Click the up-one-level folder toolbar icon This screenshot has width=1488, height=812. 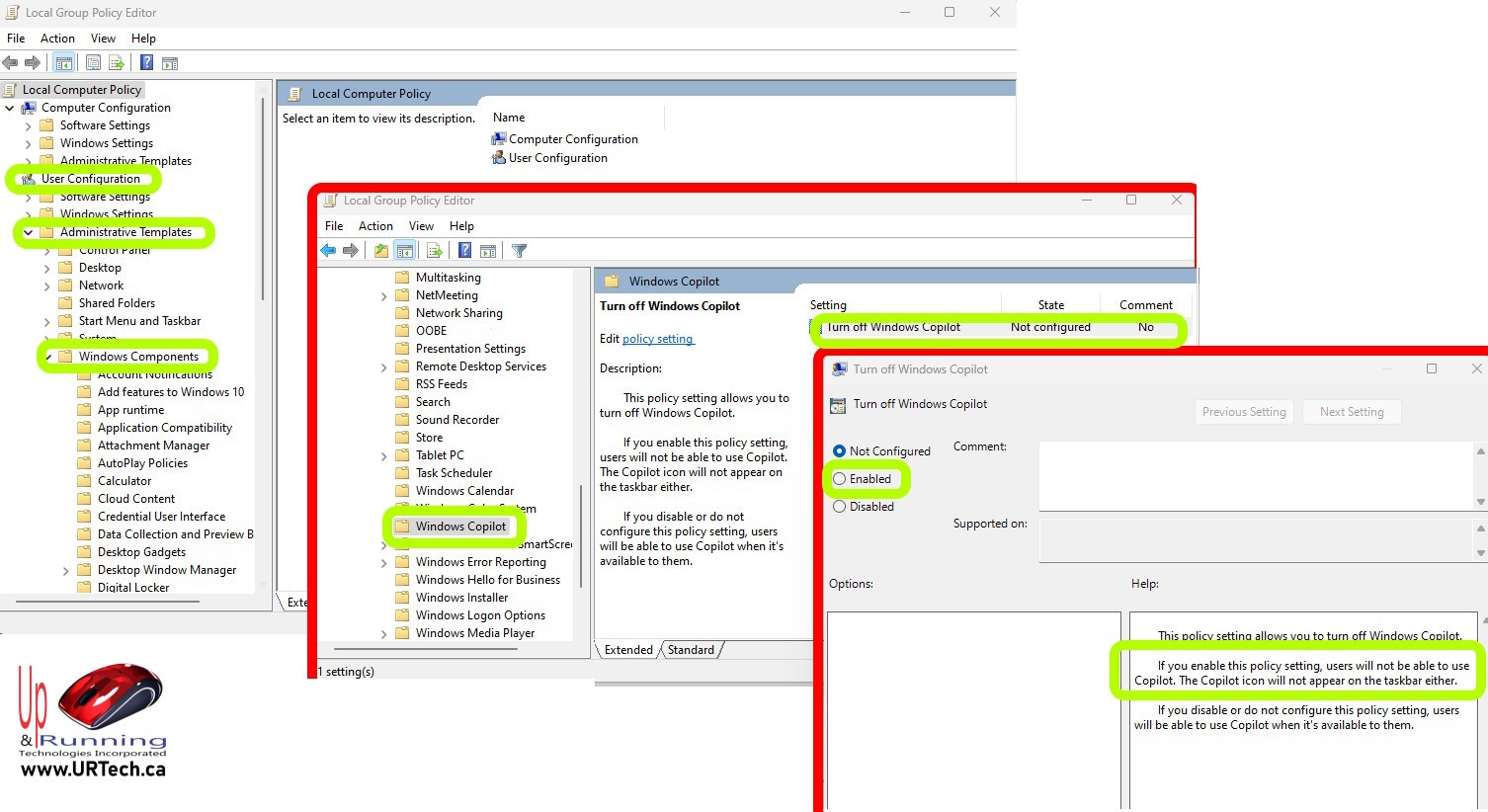pos(381,251)
